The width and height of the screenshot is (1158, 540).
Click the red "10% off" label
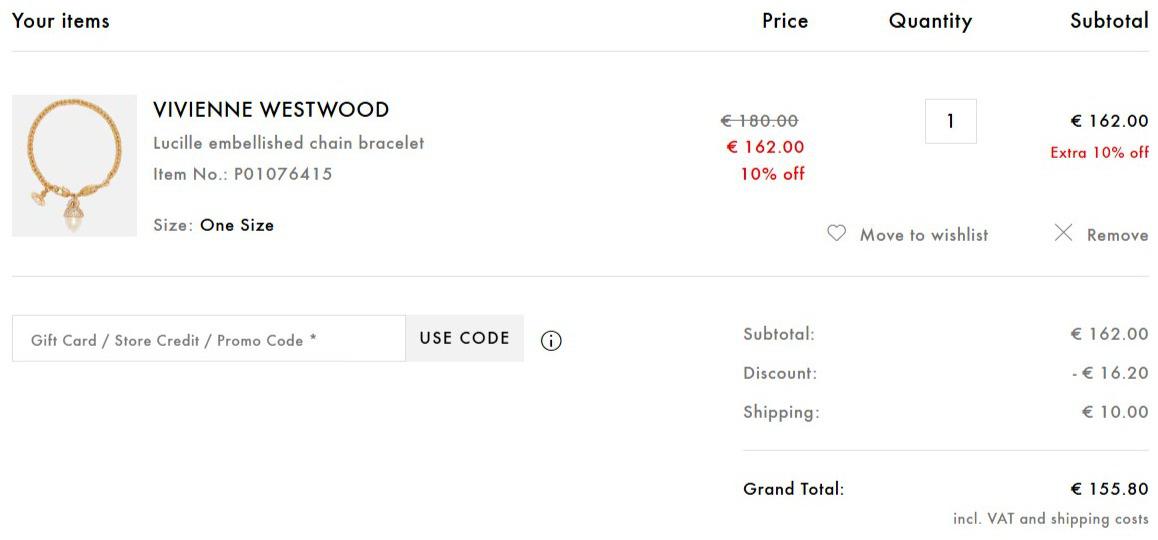coord(772,174)
